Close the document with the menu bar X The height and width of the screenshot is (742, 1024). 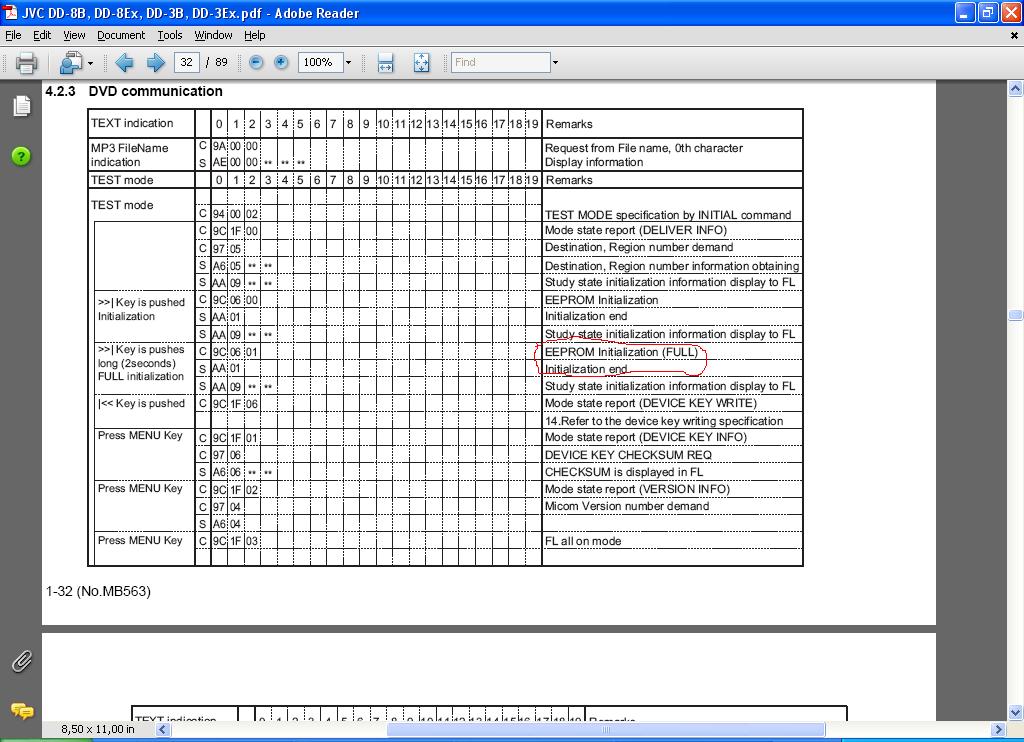(x=1014, y=35)
